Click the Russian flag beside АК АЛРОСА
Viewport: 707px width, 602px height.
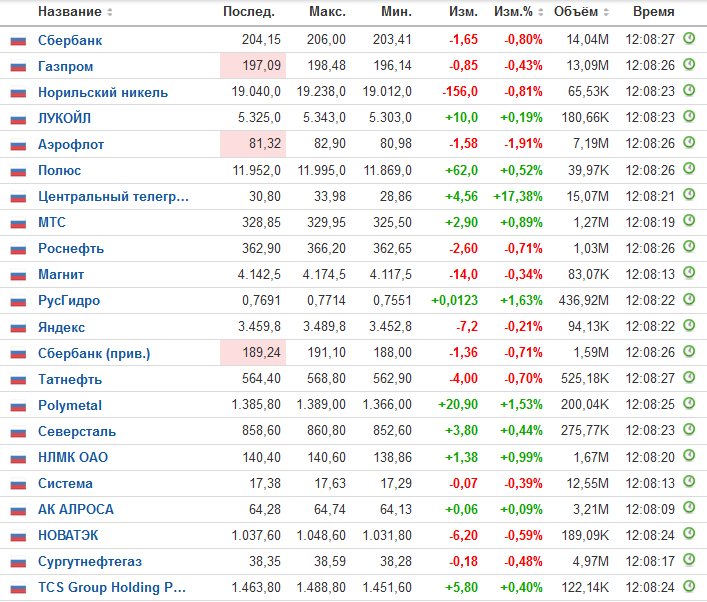point(18,510)
